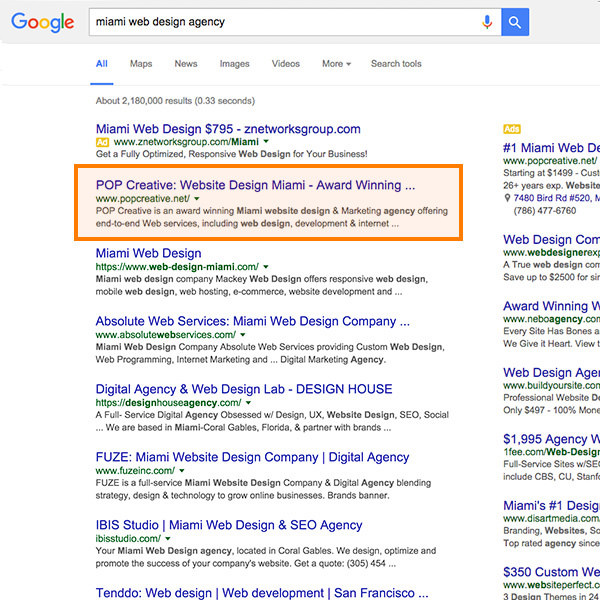
Task: Click the yellow Ad label beside znetworksgroup URL
Action: point(102,142)
